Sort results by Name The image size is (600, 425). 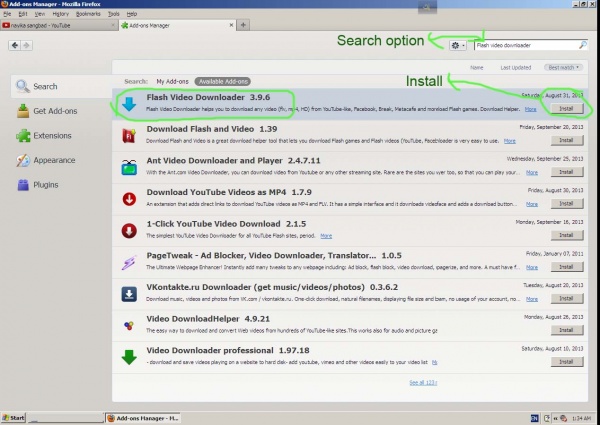(476, 68)
